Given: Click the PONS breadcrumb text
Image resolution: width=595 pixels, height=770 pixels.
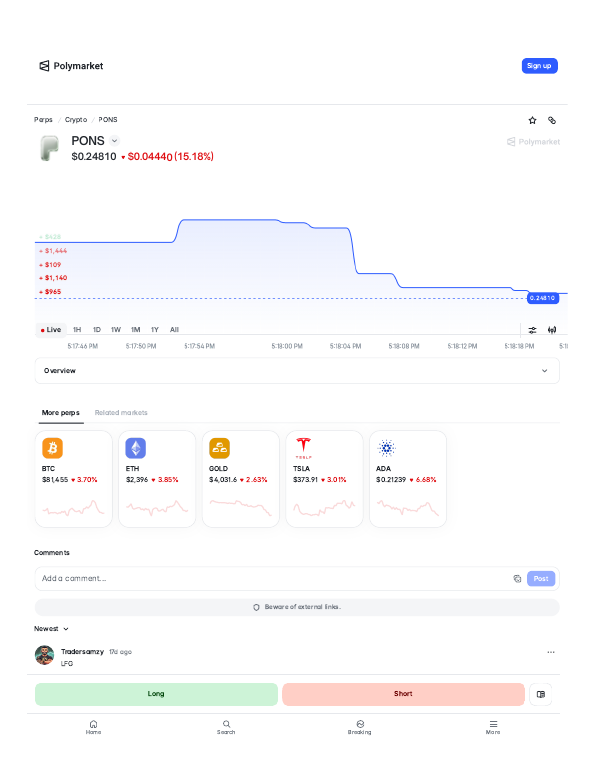Looking at the screenshot, I should coord(108,119).
